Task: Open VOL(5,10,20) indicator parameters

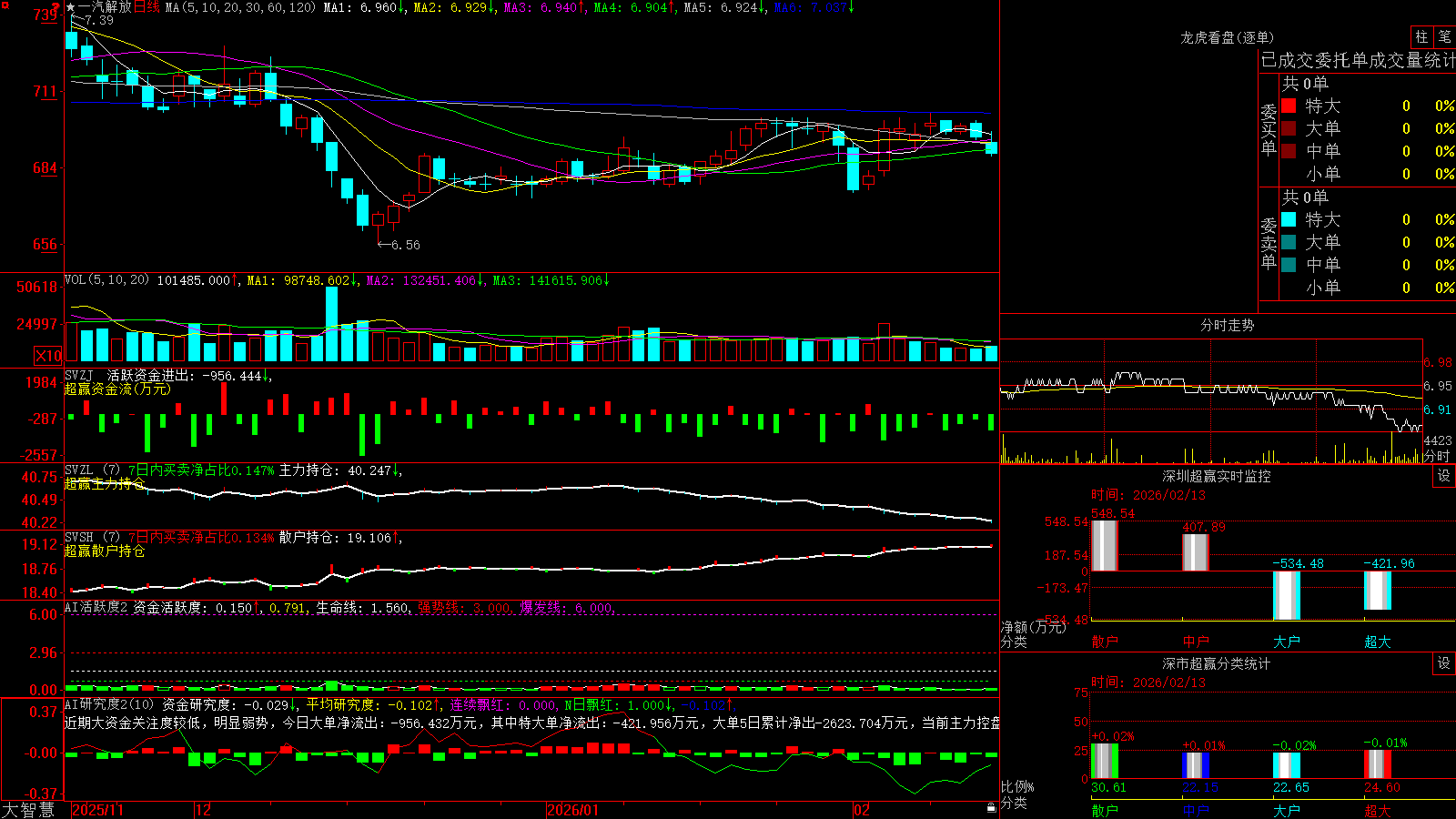Action: pyautogui.click(x=106, y=280)
